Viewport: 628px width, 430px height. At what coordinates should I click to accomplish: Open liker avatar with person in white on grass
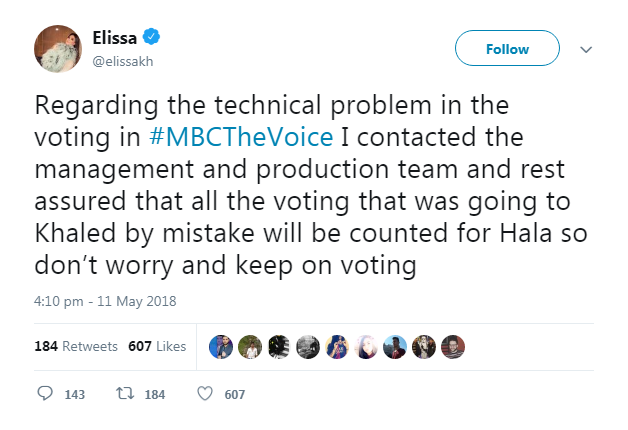pyautogui.click(x=250, y=346)
